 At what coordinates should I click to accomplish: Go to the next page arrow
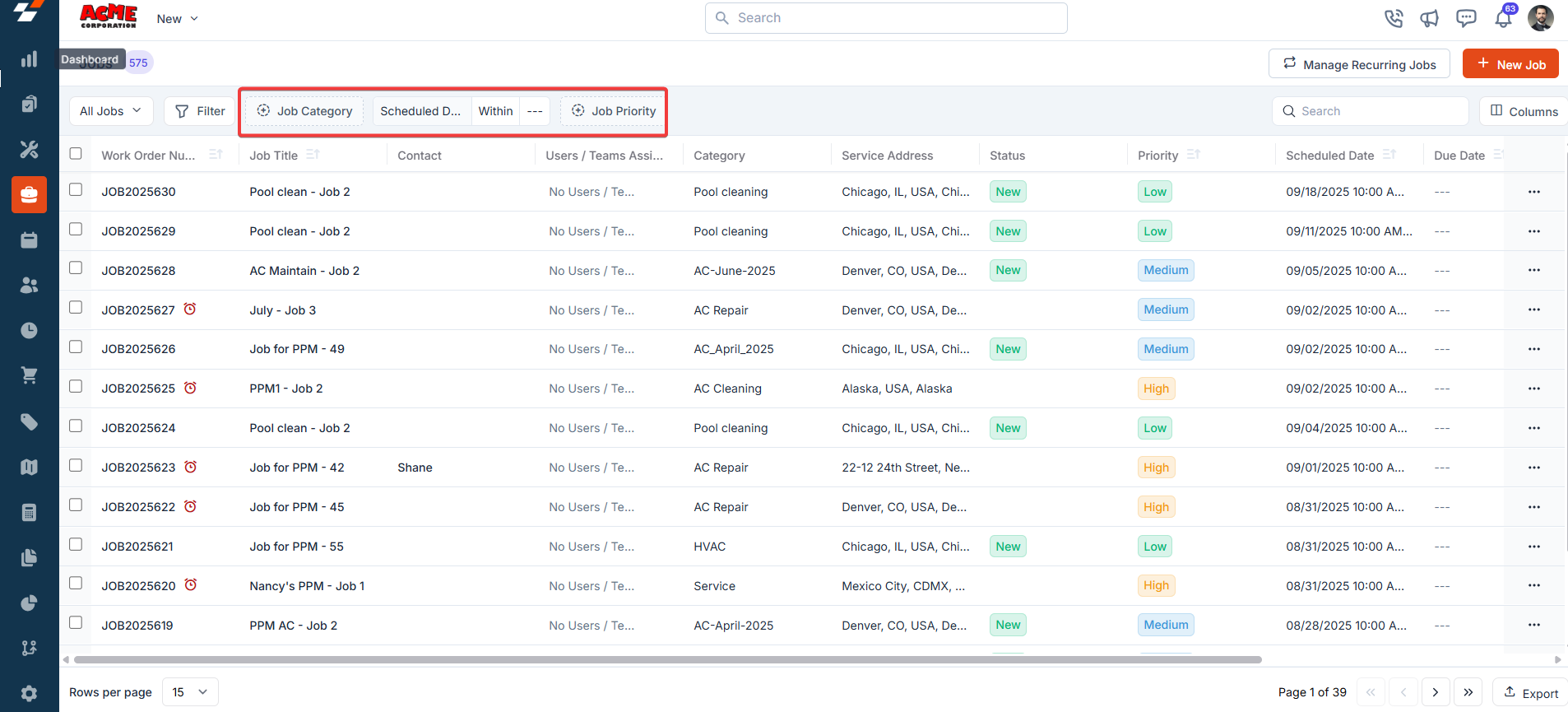[1436, 692]
